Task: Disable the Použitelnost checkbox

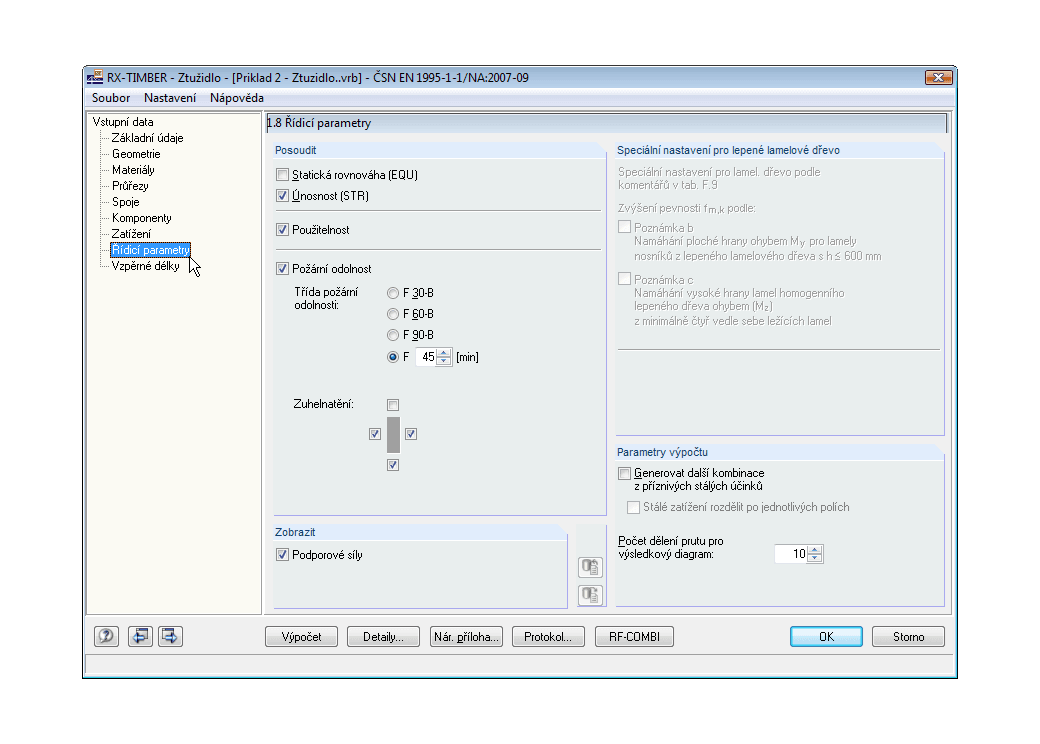Action: (x=282, y=229)
